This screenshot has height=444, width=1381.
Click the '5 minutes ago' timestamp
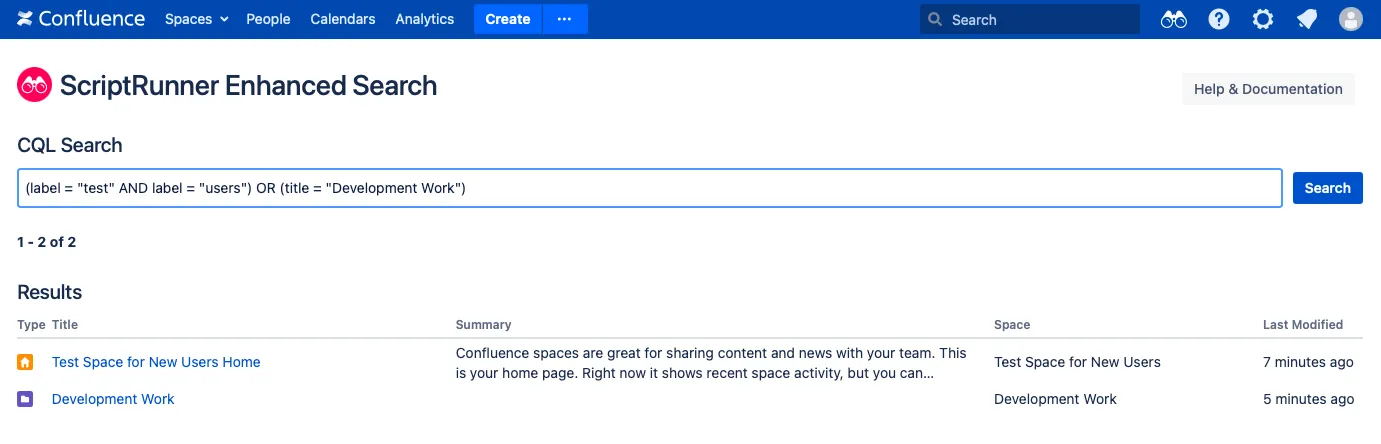1308,399
